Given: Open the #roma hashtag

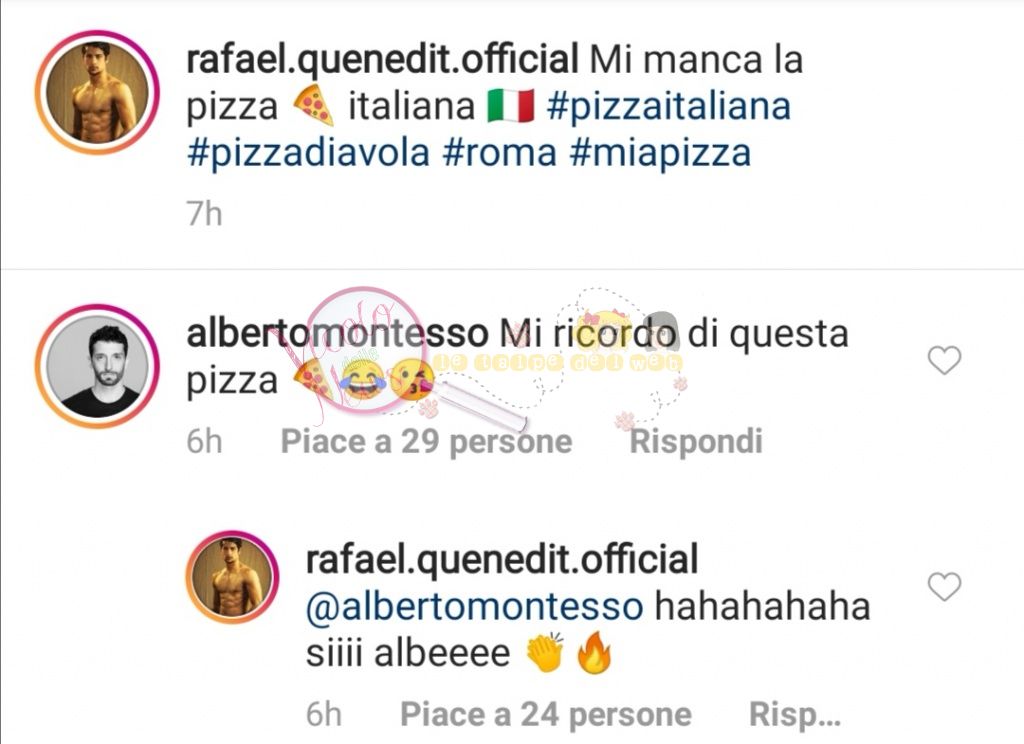Looking at the screenshot, I should [500, 154].
